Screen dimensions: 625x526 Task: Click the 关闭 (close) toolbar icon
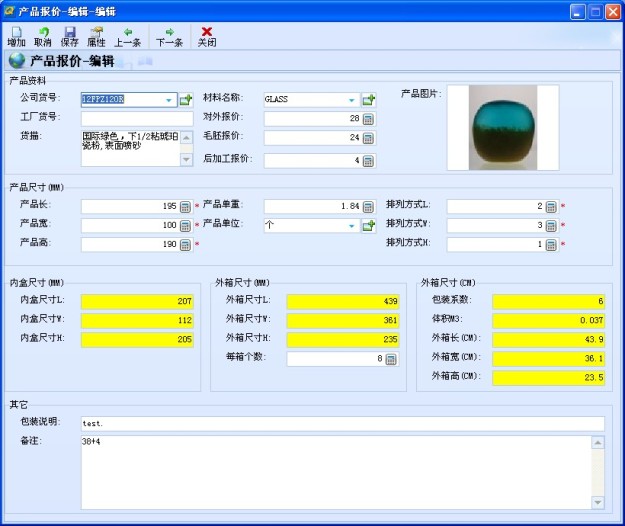pos(207,37)
